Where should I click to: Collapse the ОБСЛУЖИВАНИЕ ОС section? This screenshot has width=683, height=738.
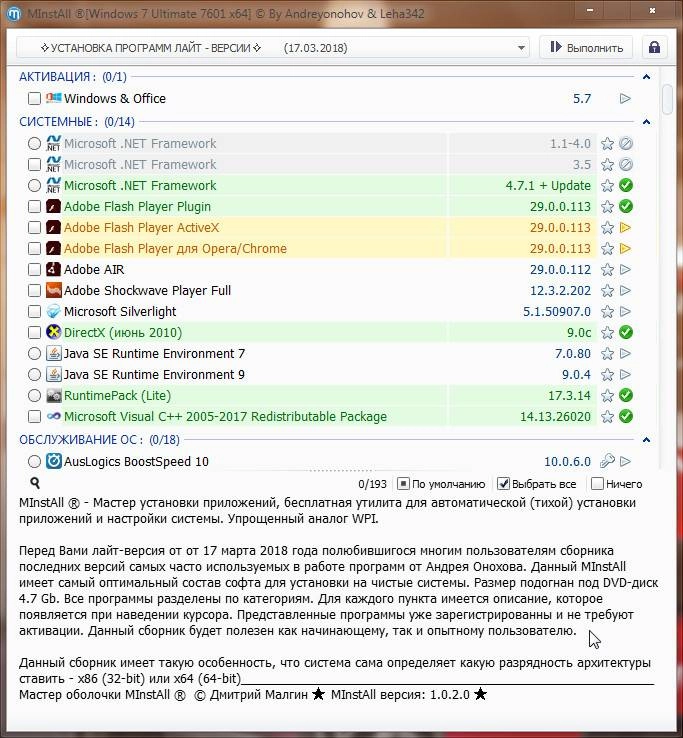(647, 440)
